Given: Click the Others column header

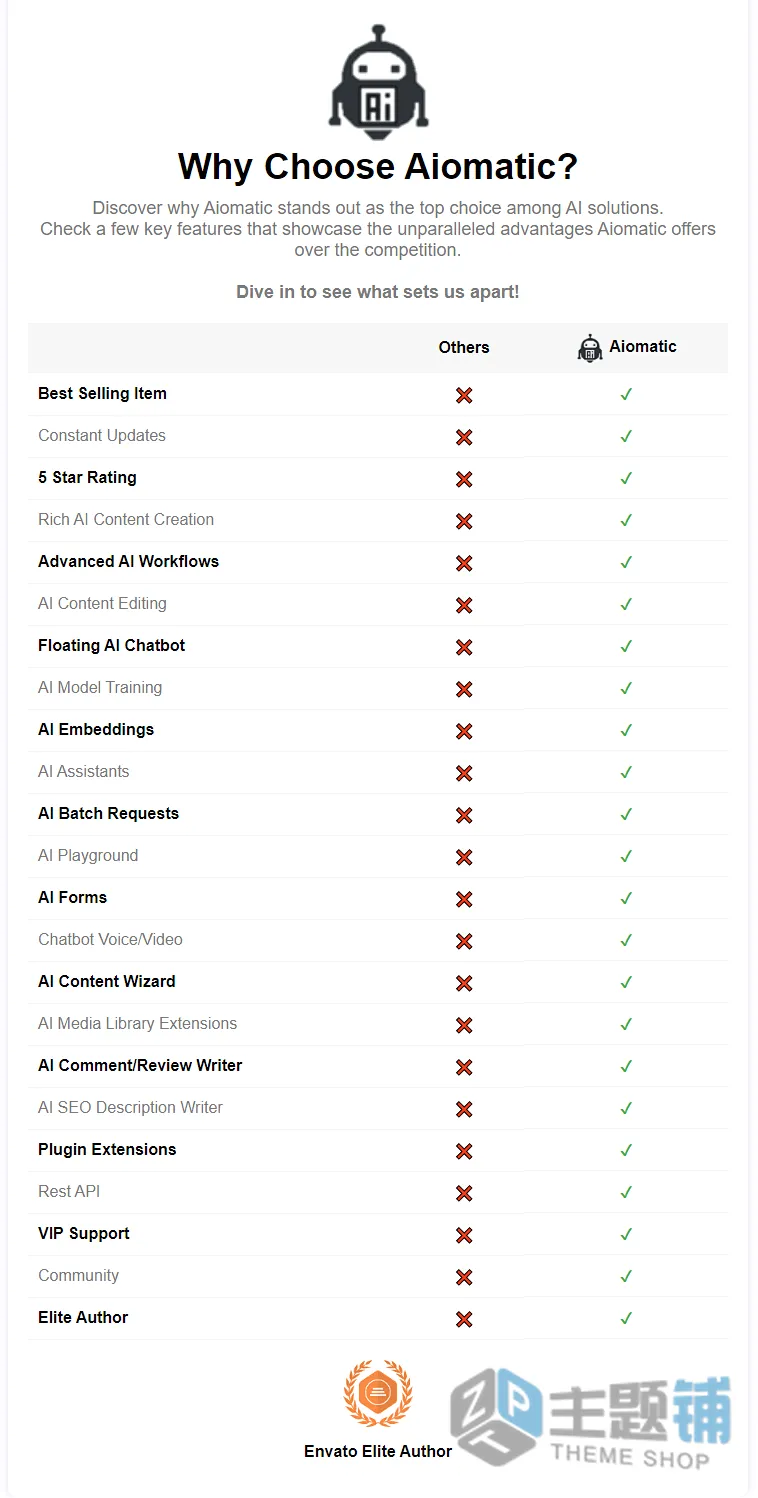Looking at the screenshot, I should tap(464, 347).
